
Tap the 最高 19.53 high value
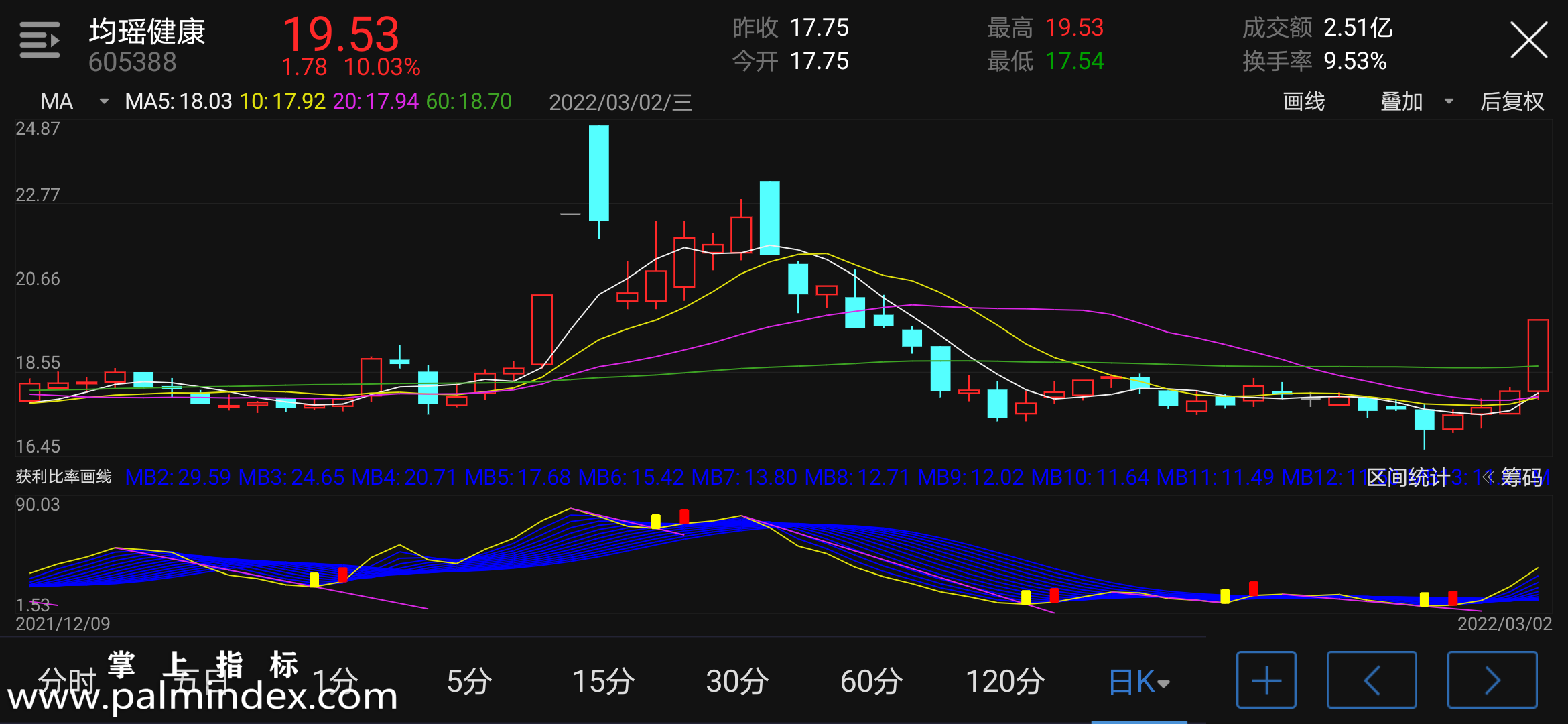(1045, 28)
